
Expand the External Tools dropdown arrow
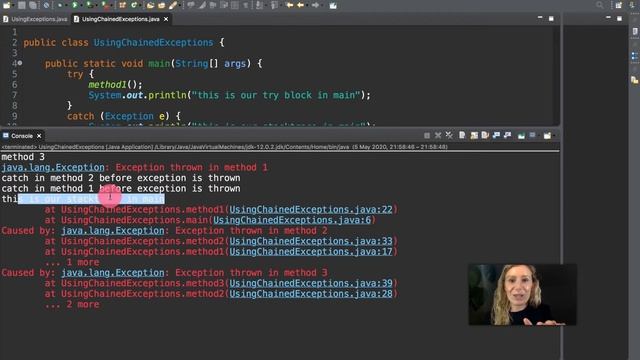click(111, 6)
